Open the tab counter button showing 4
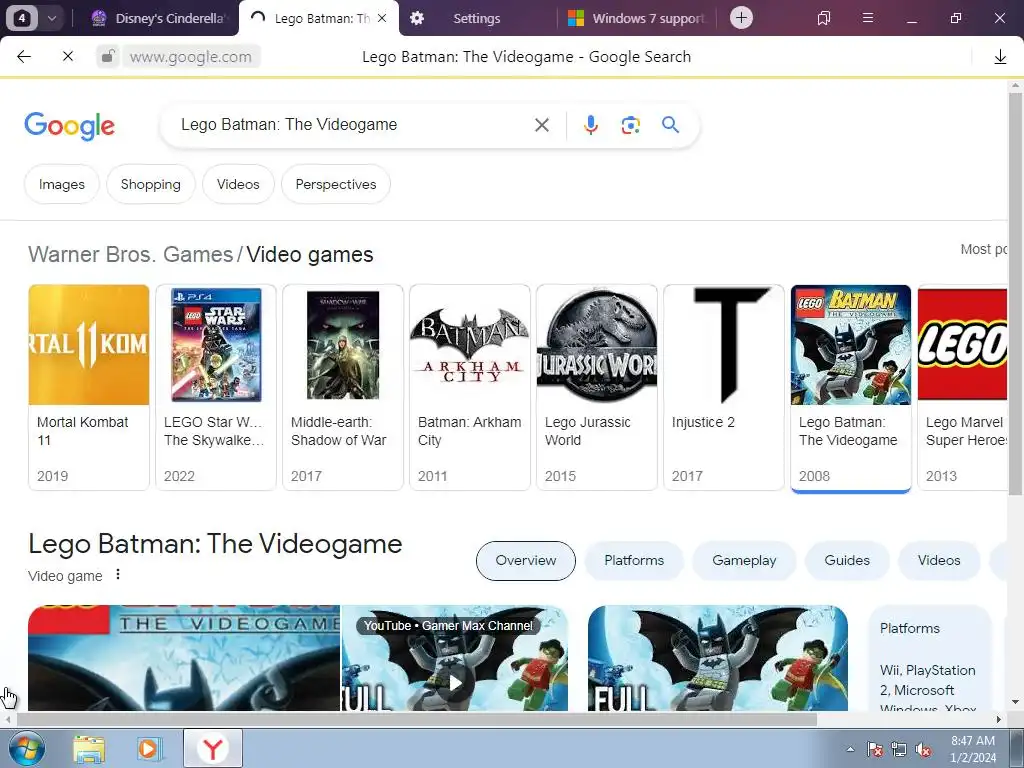The height and width of the screenshot is (768, 1024). click(x=22, y=18)
